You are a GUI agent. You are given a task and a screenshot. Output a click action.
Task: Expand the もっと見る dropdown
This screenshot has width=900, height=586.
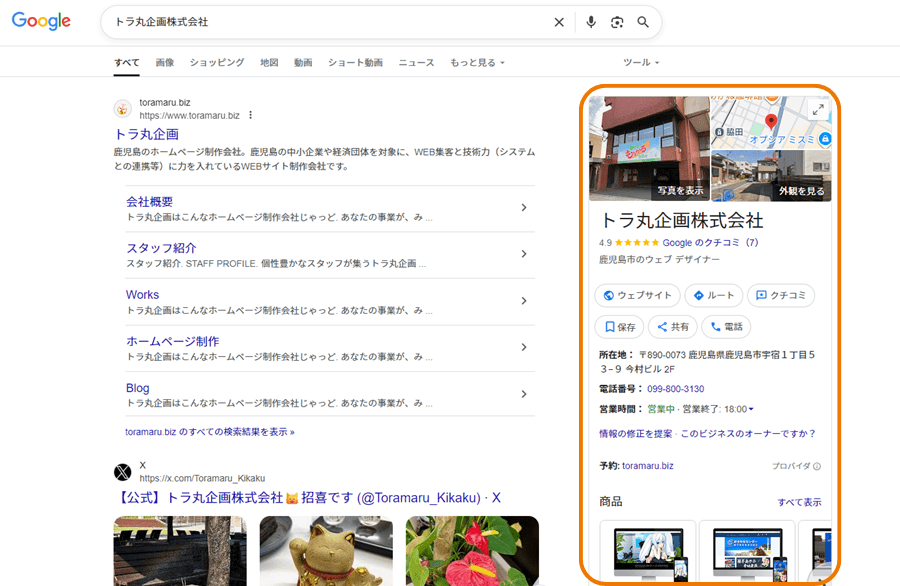pos(477,63)
